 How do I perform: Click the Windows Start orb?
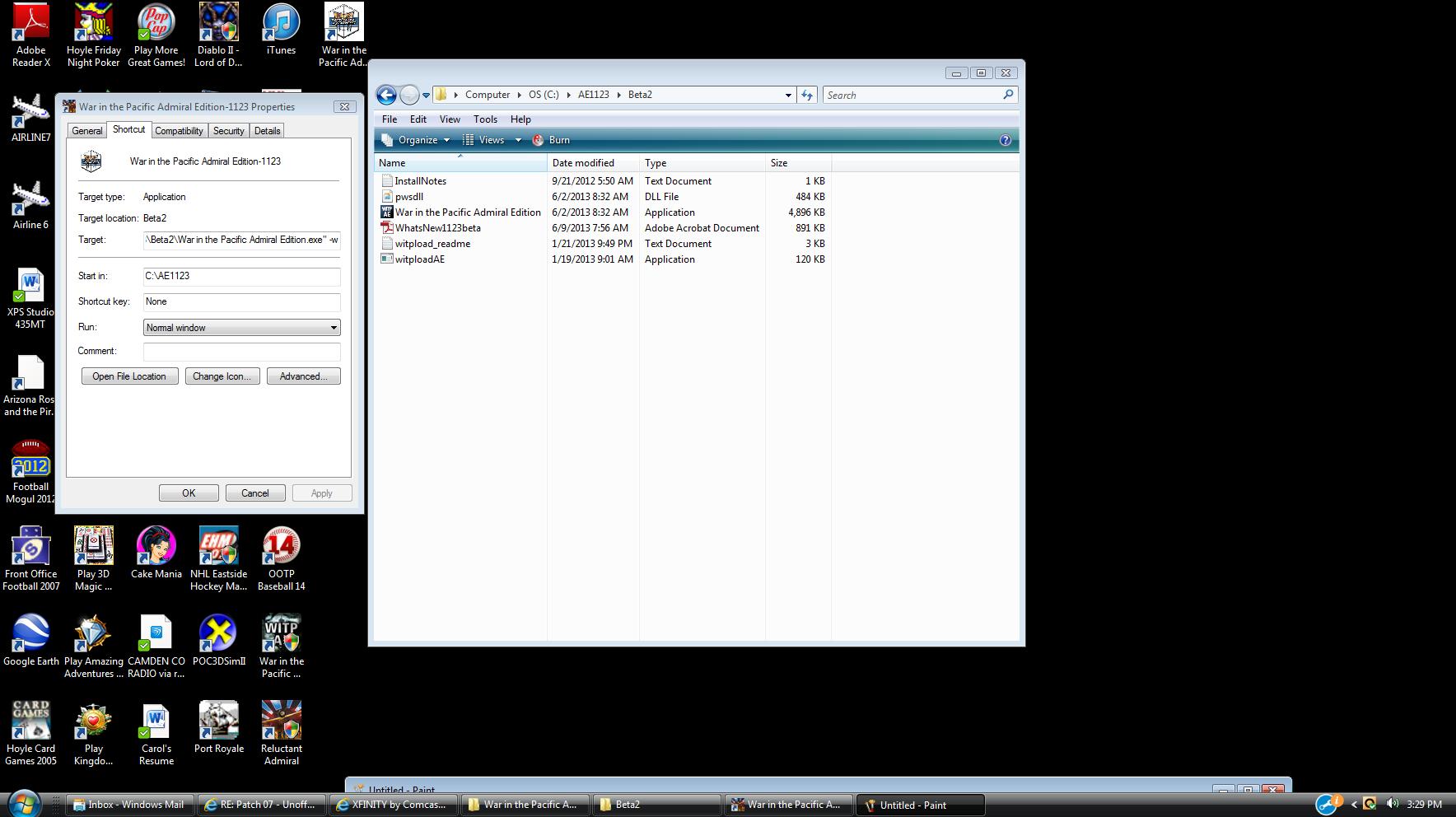(24, 803)
